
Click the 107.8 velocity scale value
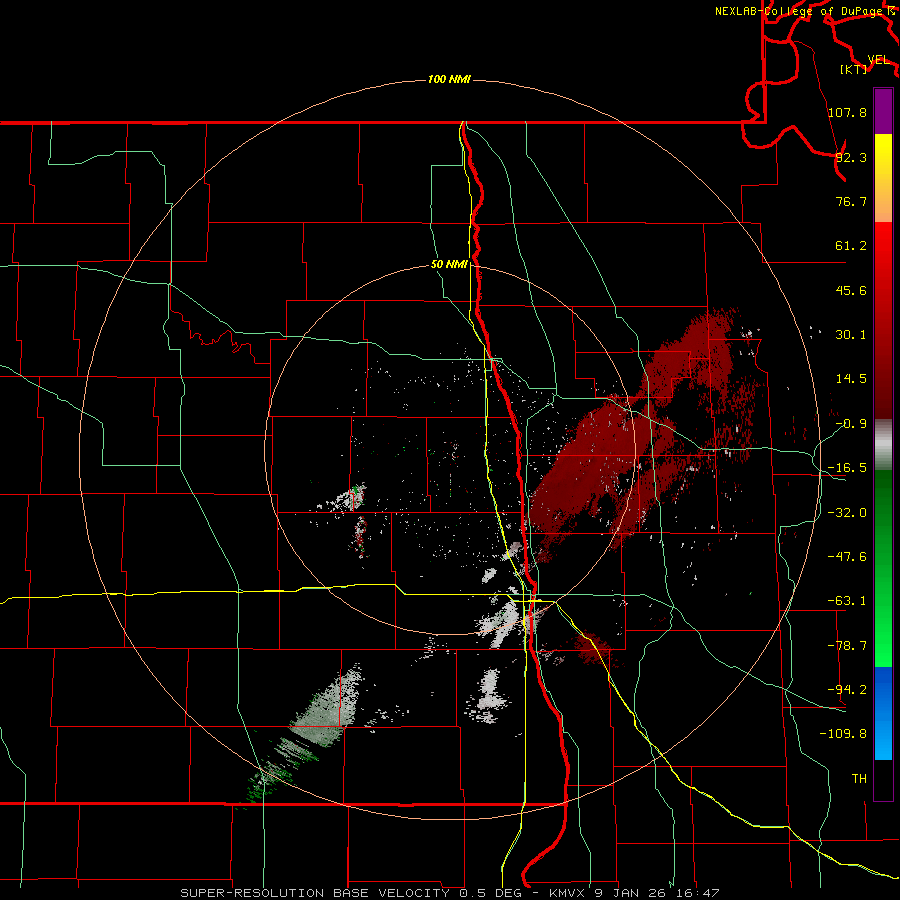[847, 112]
